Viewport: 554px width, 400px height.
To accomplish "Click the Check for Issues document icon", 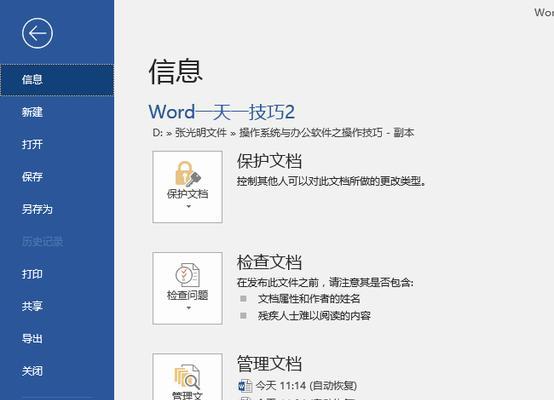I will click(188, 275).
